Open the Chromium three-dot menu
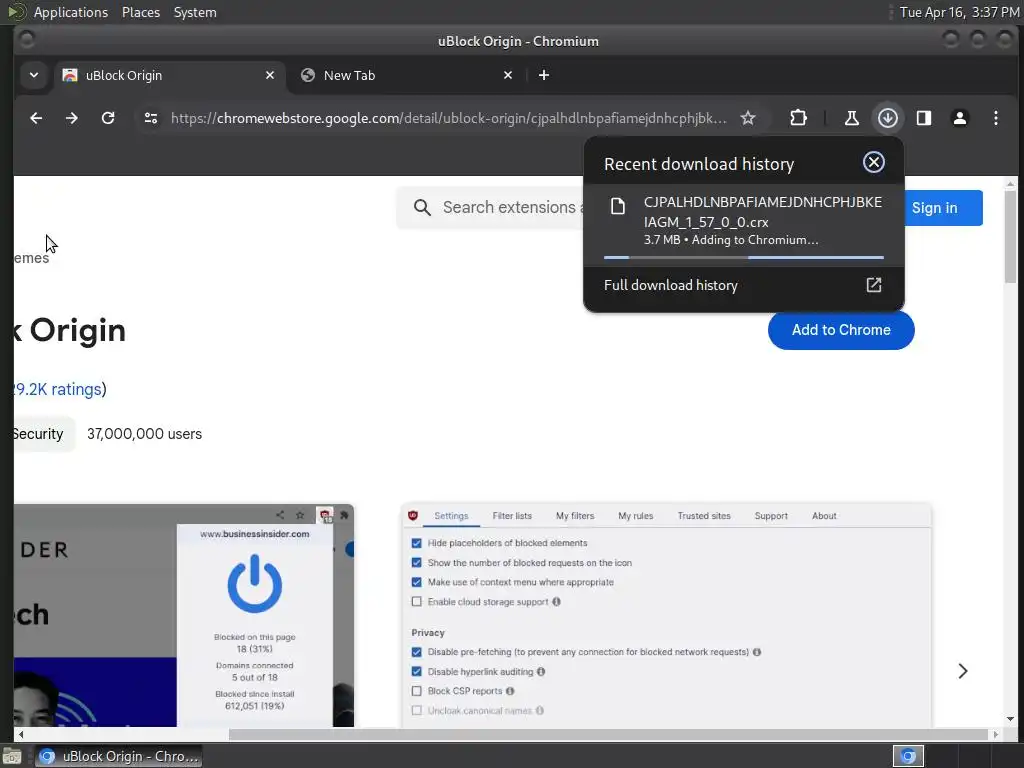This screenshot has width=1024, height=768. coord(995,118)
